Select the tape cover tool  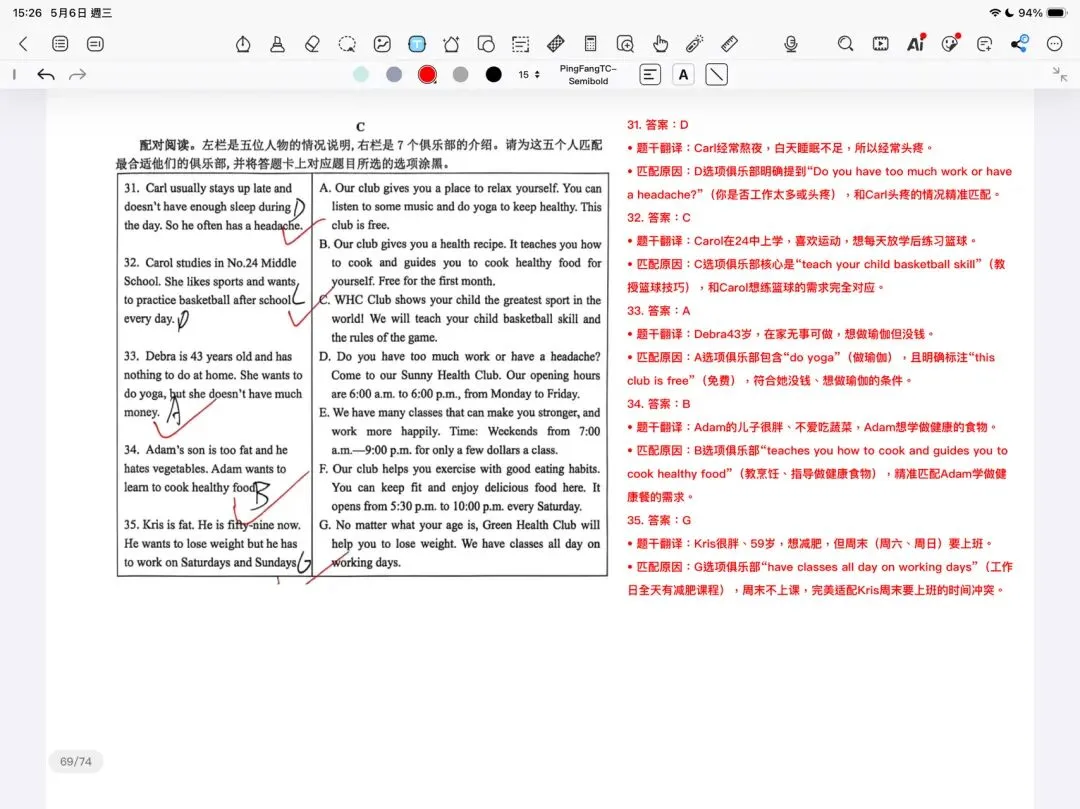tap(555, 44)
